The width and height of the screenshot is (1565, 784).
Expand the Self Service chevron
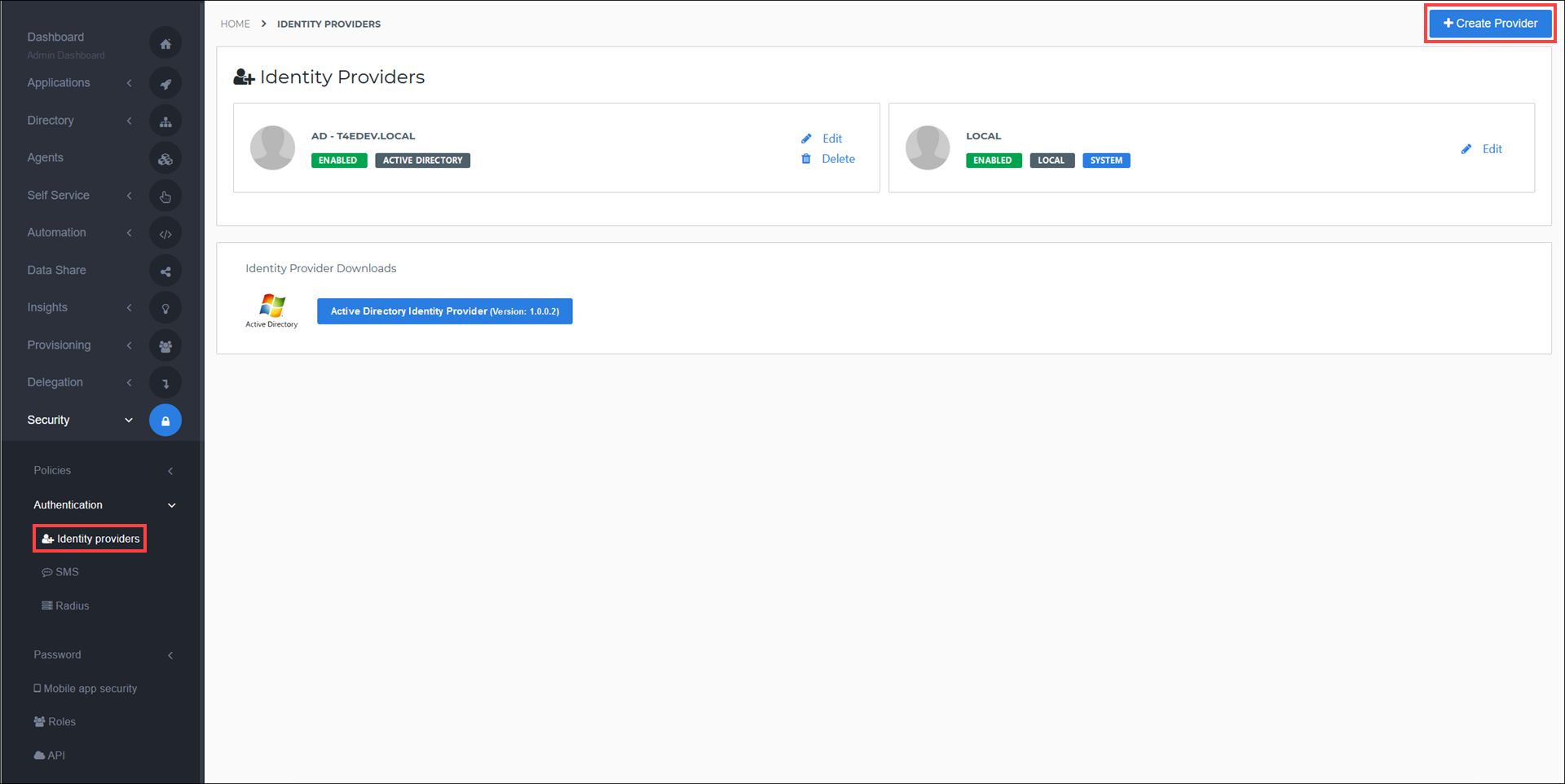(x=129, y=196)
